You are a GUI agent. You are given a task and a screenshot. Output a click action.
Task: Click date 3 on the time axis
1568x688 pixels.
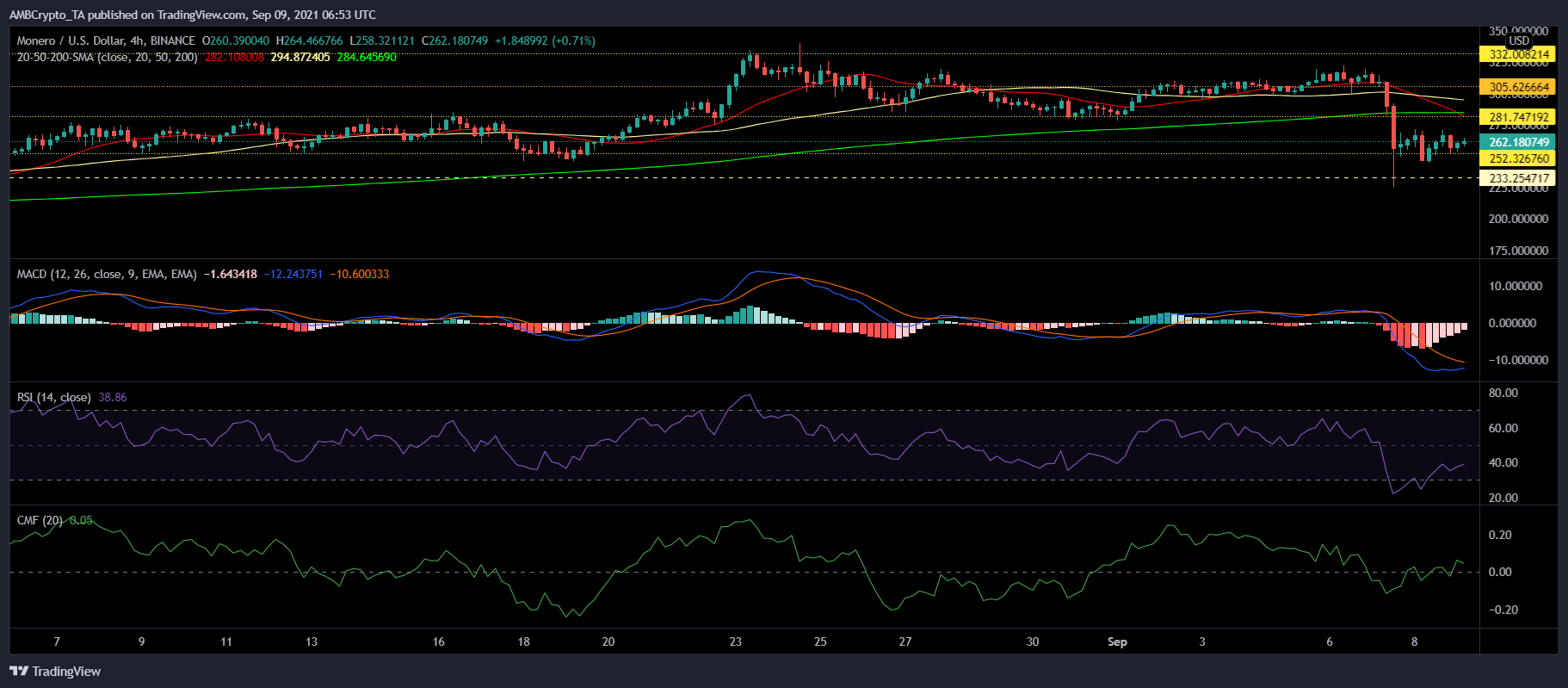[1202, 642]
